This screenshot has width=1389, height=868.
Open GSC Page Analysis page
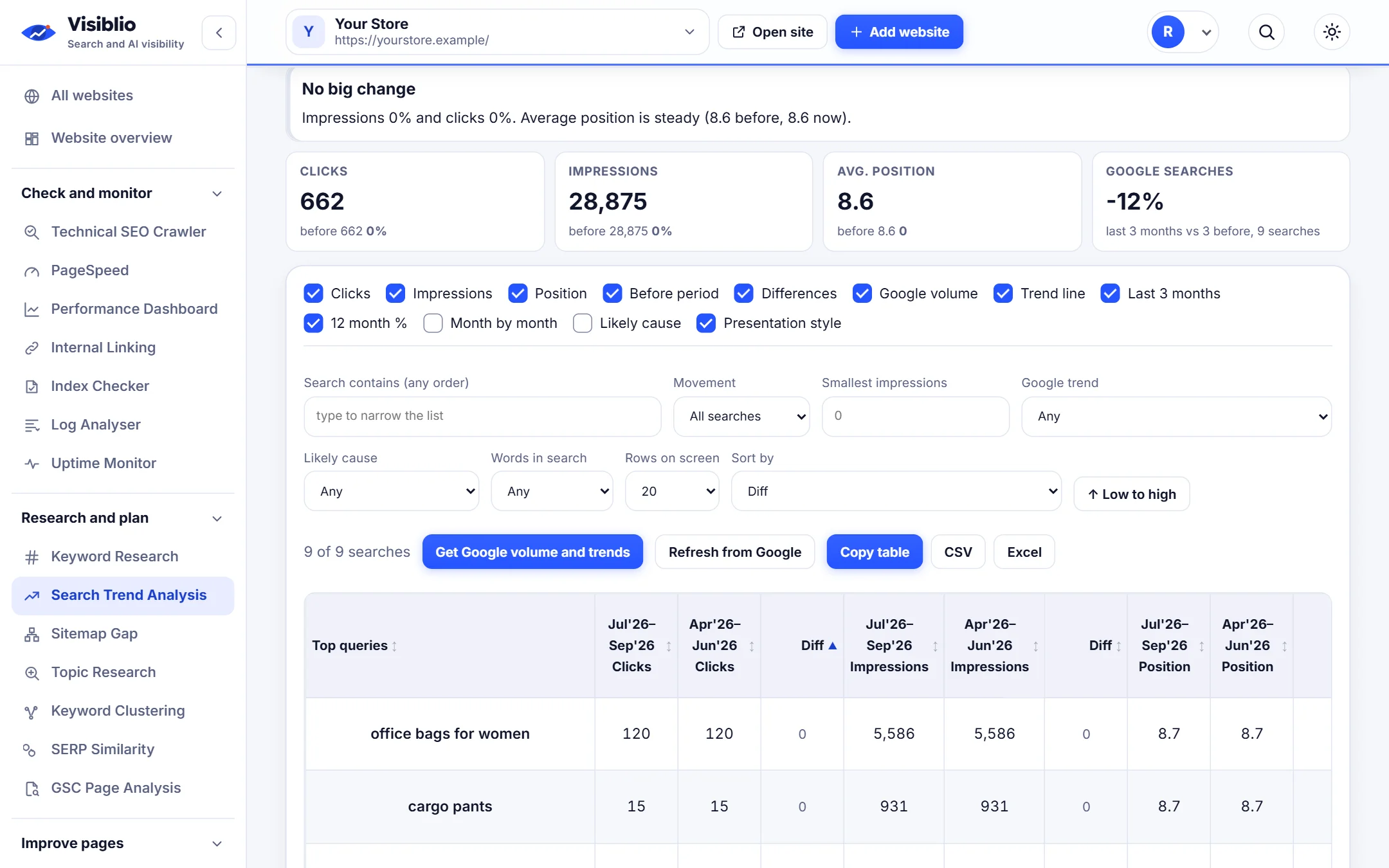(x=123, y=788)
